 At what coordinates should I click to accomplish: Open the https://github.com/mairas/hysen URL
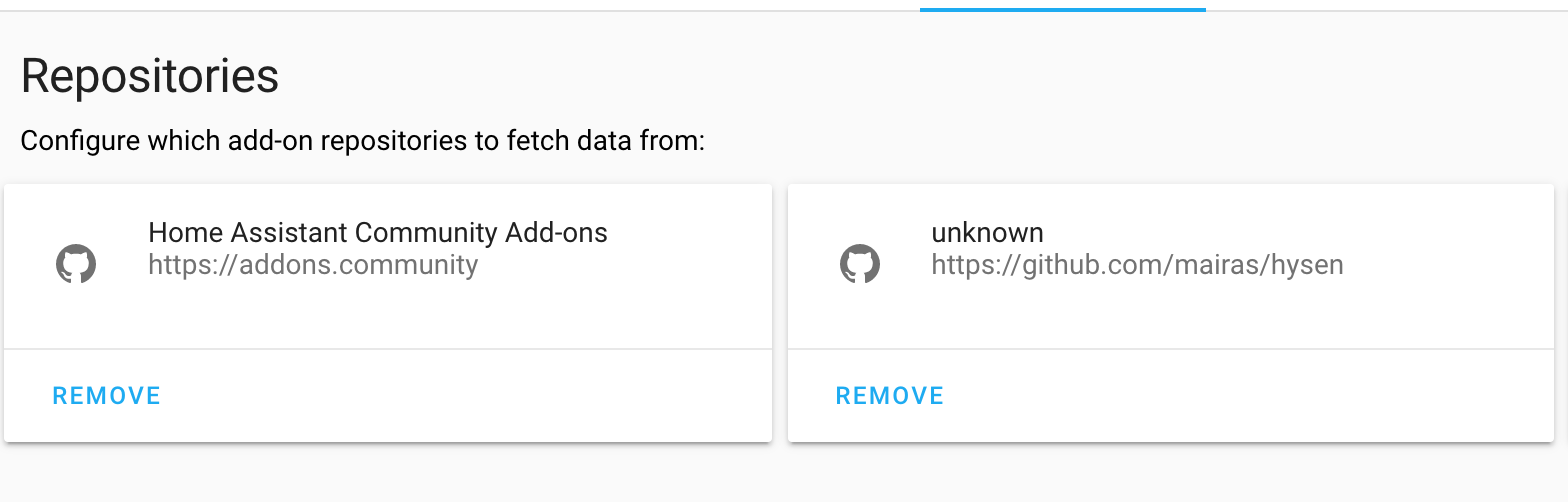pyautogui.click(x=1137, y=265)
